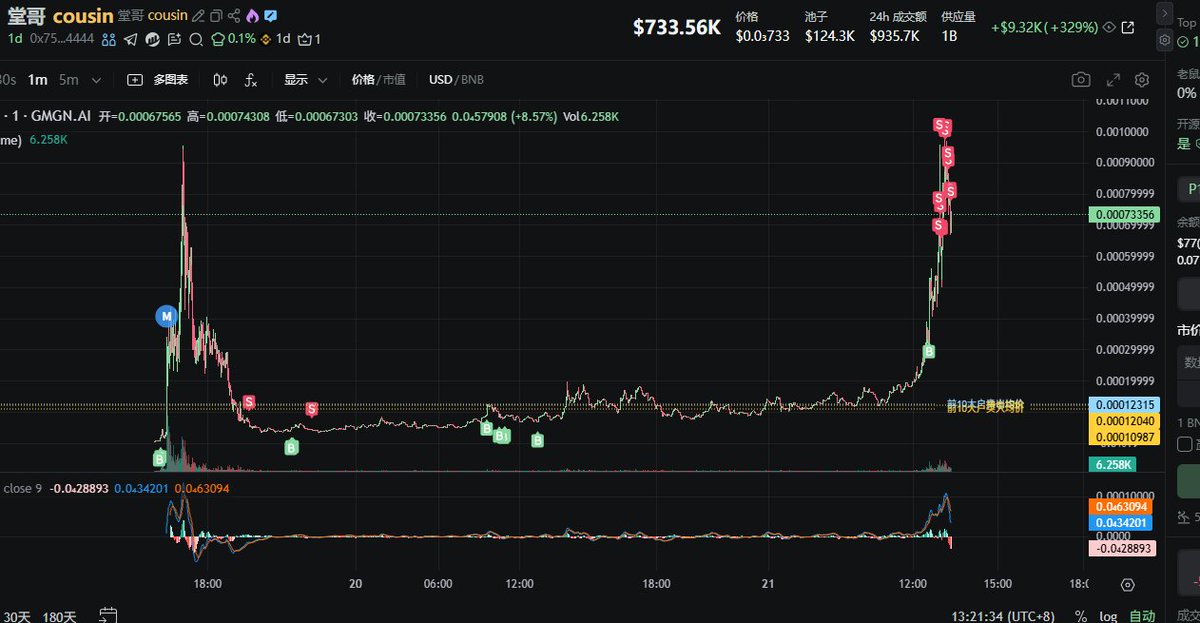Open the fx indicators menu
Screen dimensions: 1200x623
coord(251,79)
